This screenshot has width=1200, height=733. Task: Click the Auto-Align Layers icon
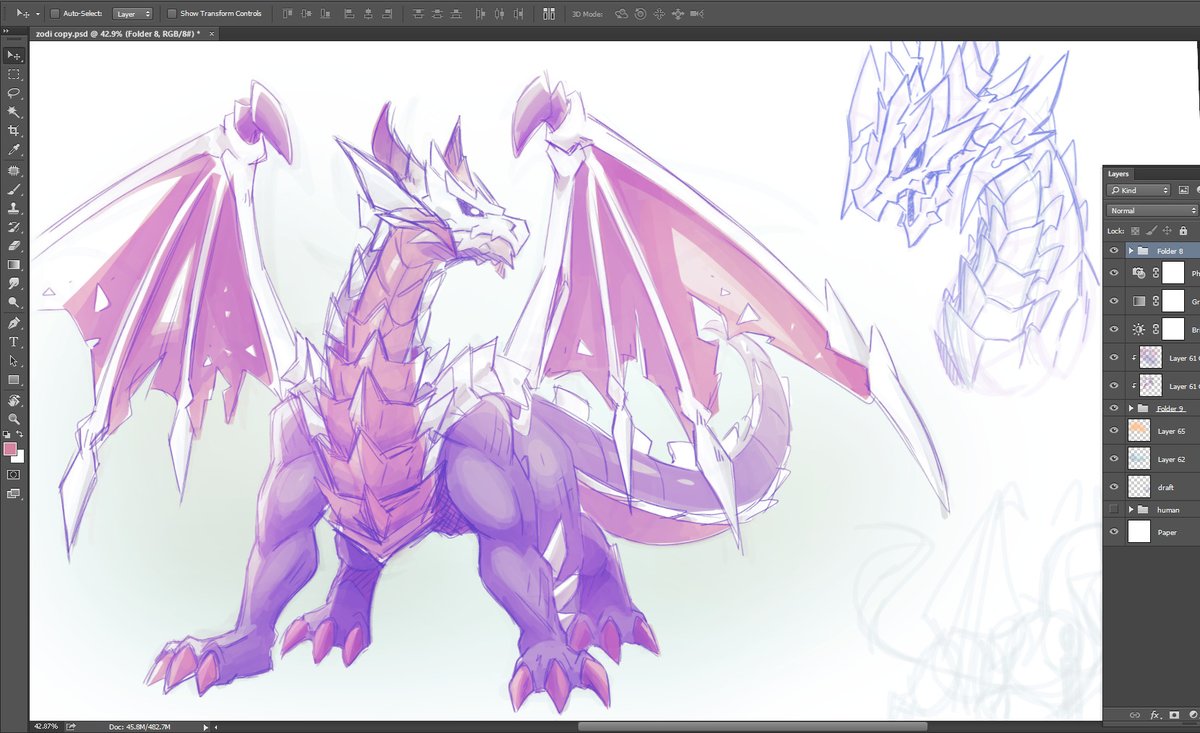(x=549, y=14)
